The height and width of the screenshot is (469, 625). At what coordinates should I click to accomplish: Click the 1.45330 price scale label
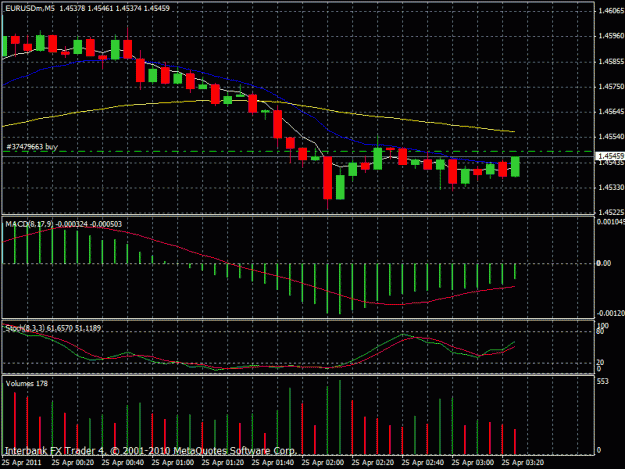(x=611, y=187)
